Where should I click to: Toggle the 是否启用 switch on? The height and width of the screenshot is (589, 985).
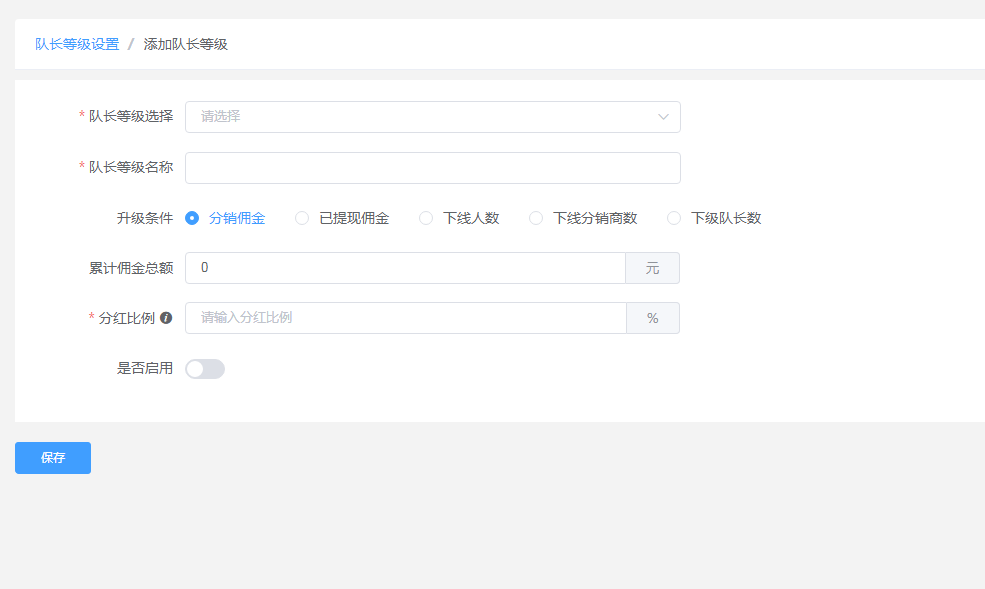(x=205, y=369)
